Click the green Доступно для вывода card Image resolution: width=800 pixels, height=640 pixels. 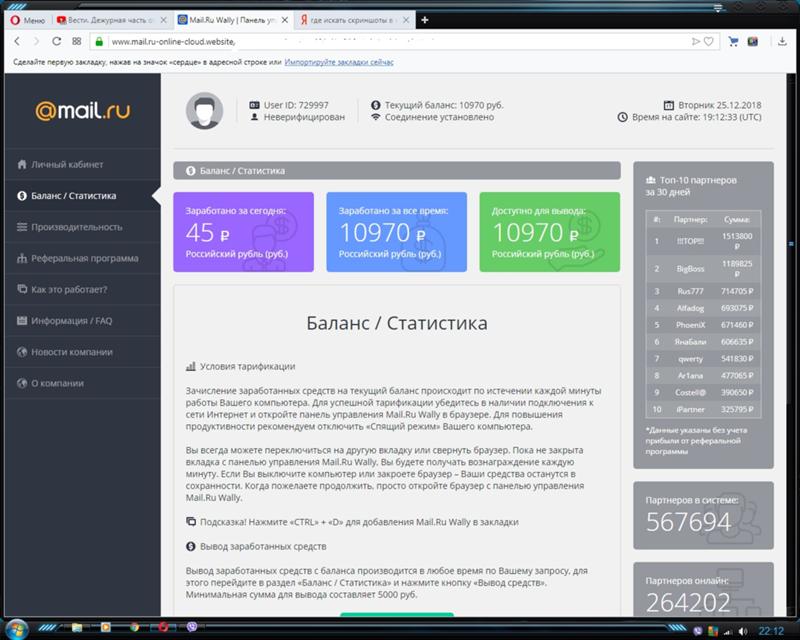click(549, 232)
